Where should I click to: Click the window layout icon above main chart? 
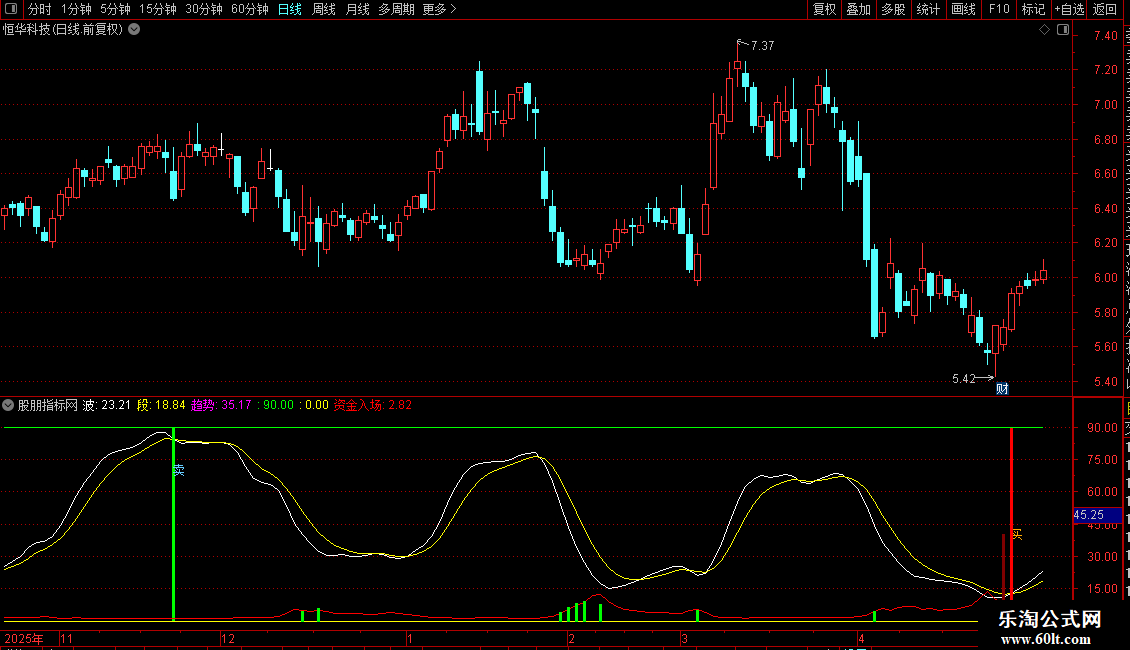pos(1062,30)
